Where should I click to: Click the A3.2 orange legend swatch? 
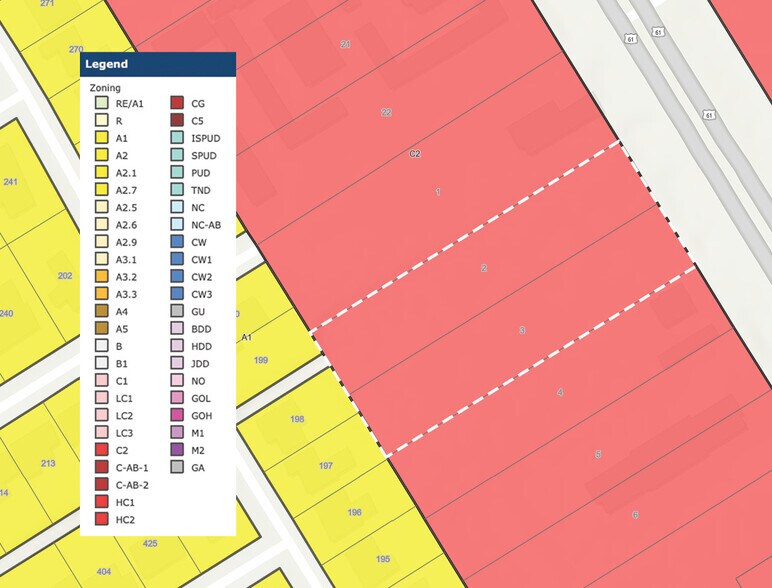point(101,276)
